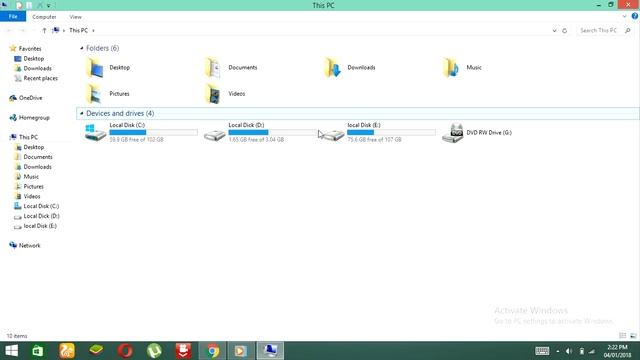Open Google Chrome from the taskbar
Viewport: 640px width, 360px height.
click(212, 351)
